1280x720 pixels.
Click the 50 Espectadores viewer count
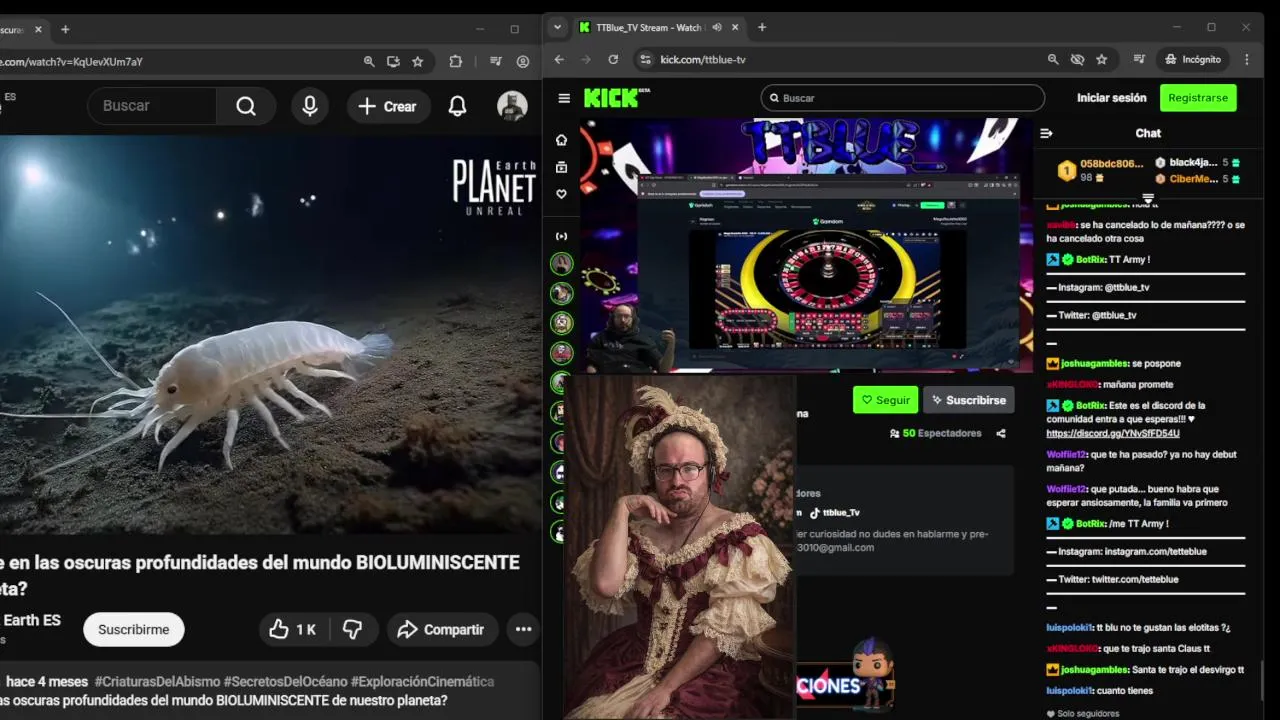pyautogui.click(x=935, y=433)
